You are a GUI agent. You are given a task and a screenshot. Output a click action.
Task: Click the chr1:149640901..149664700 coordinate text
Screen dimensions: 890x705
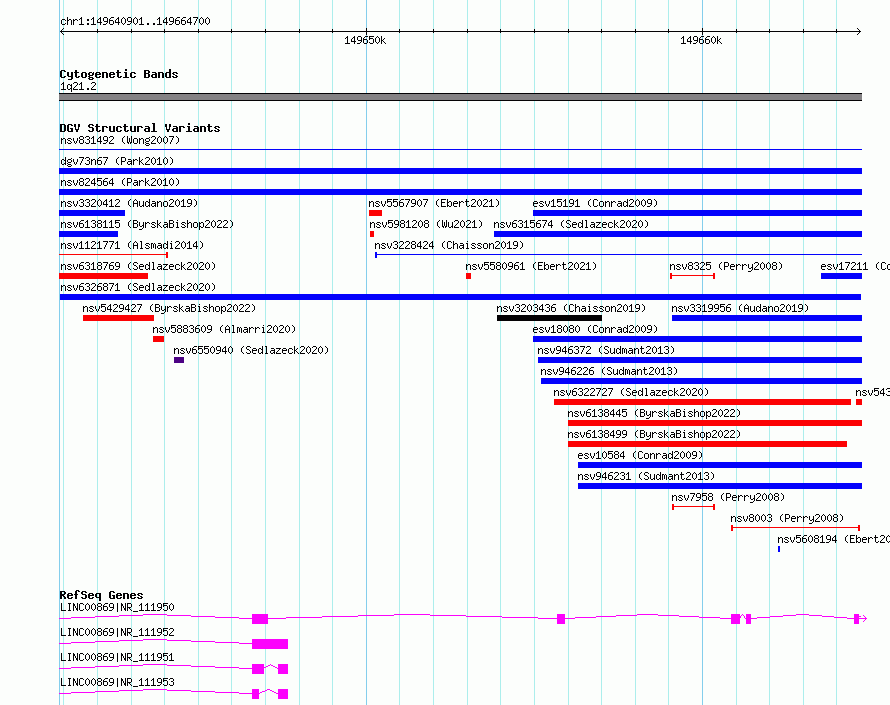point(135,21)
